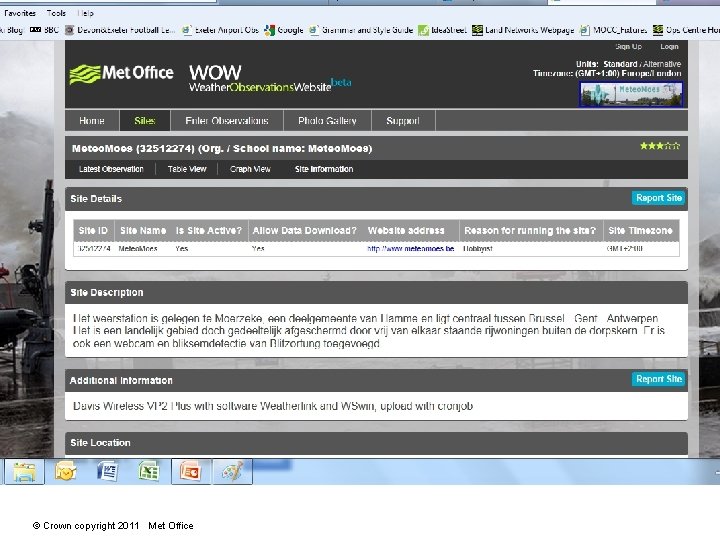The width and height of the screenshot is (720, 540).
Task: Open the Help menu
Action: coord(85,13)
